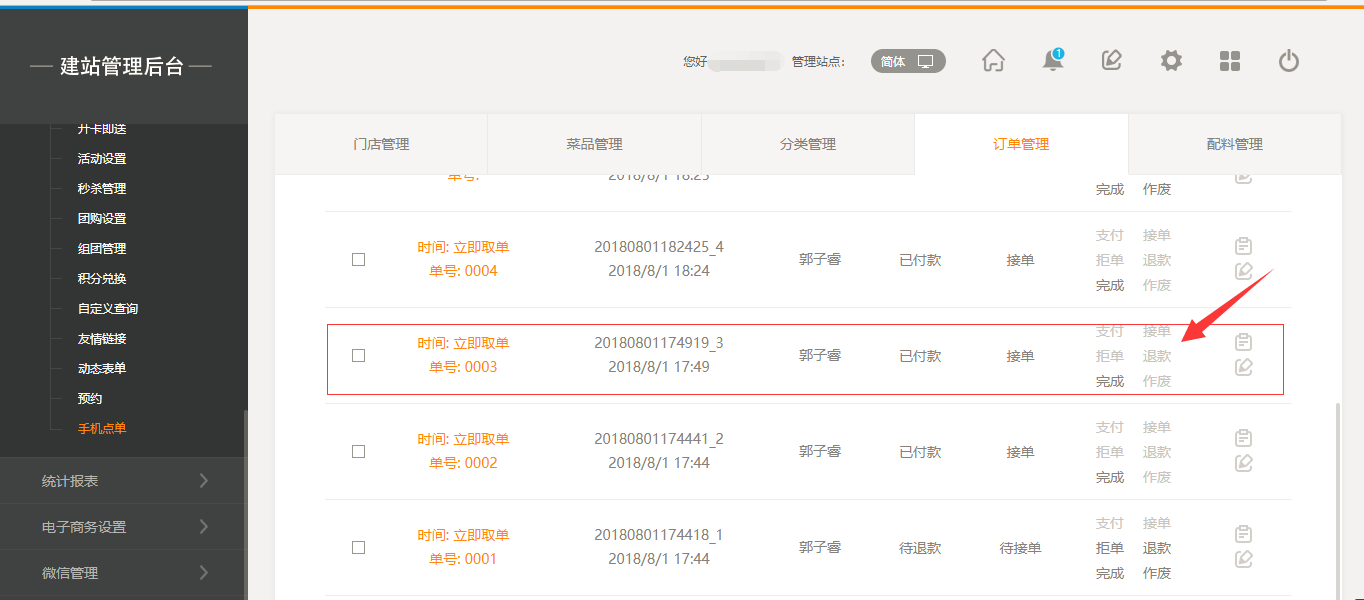1364x600 pixels.
Task: Open the four-square apps grid icon
Action: [1230, 61]
